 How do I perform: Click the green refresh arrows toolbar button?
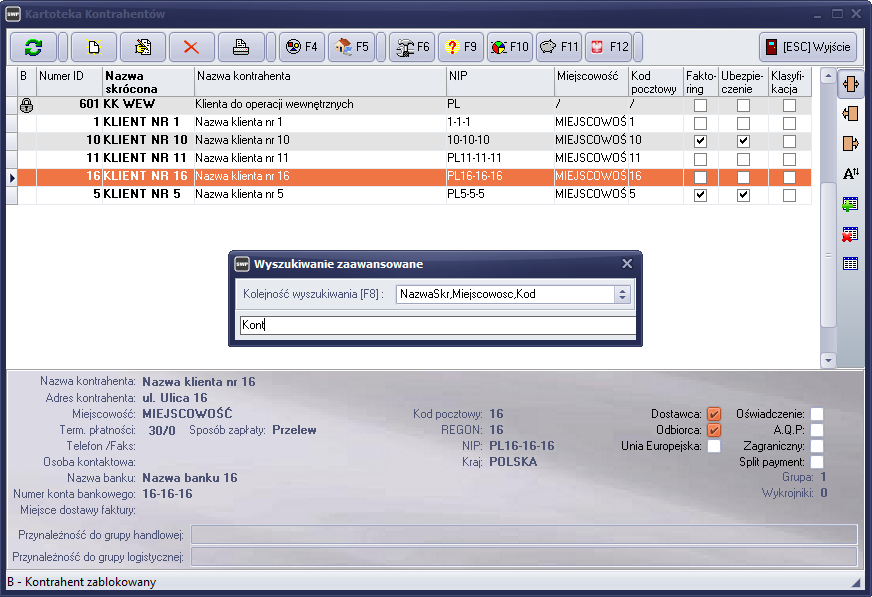[x=33, y=47]
